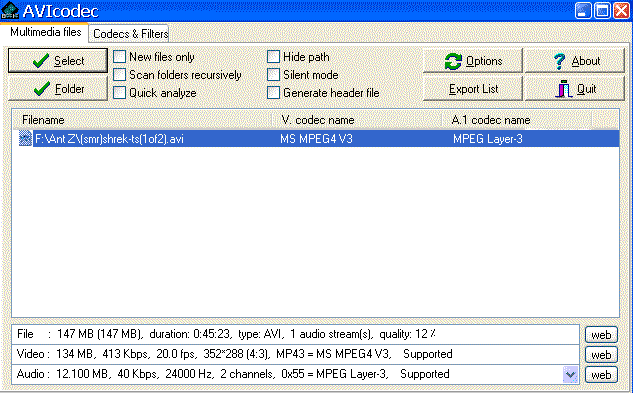Click Video info line showing 413 Kbps
This screenshot has width=633, height=393.
296,354
